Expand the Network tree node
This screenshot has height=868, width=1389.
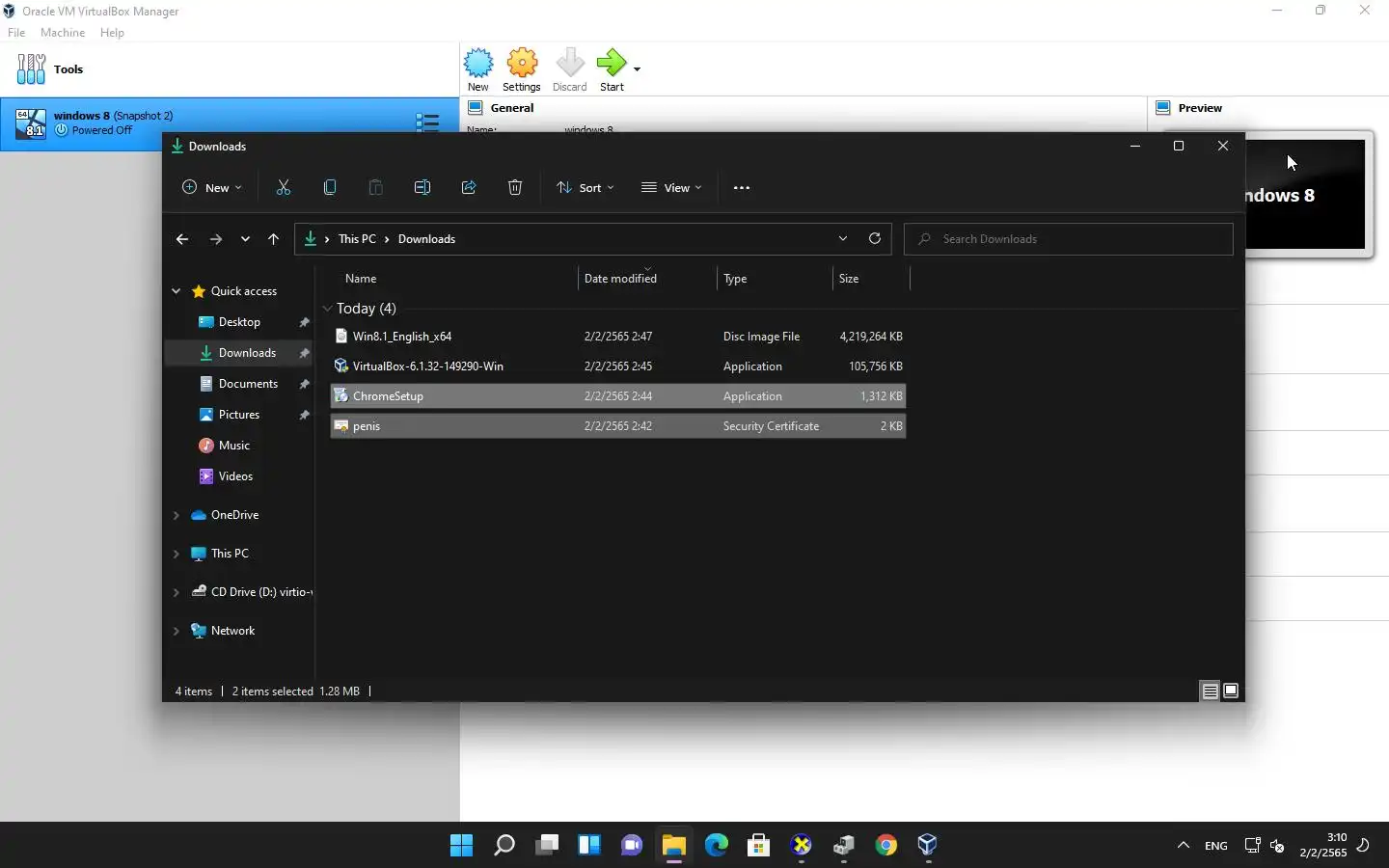[x=176, y=631]
